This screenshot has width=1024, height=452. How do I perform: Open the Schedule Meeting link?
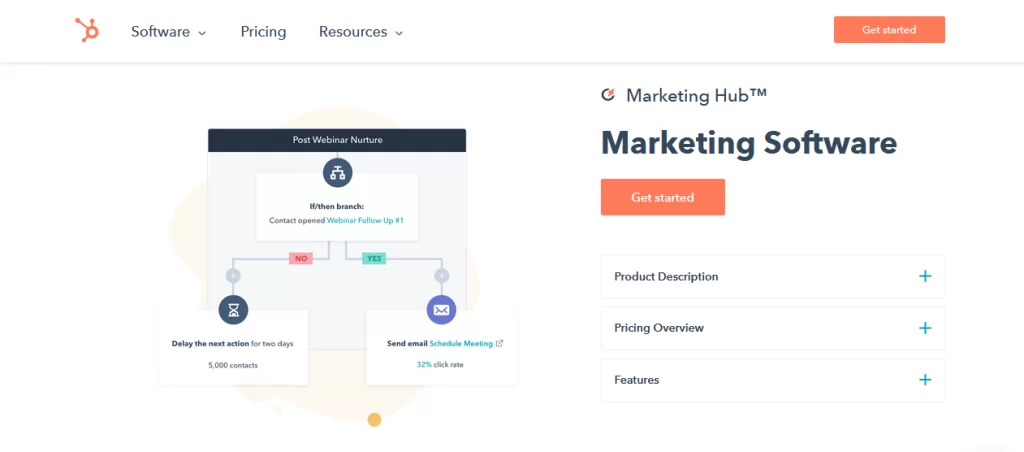tap(461, 344)
